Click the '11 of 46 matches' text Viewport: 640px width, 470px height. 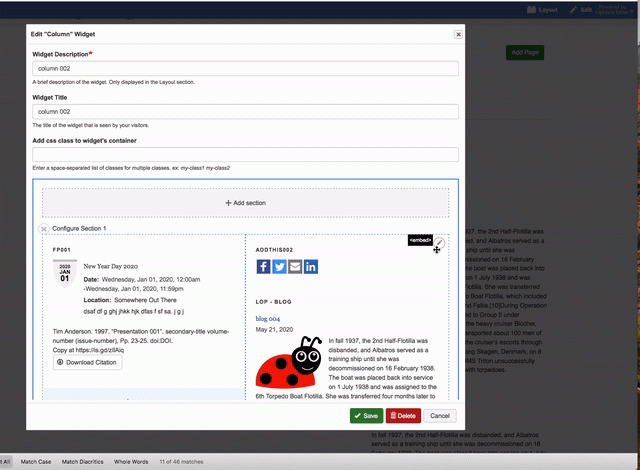181,462
